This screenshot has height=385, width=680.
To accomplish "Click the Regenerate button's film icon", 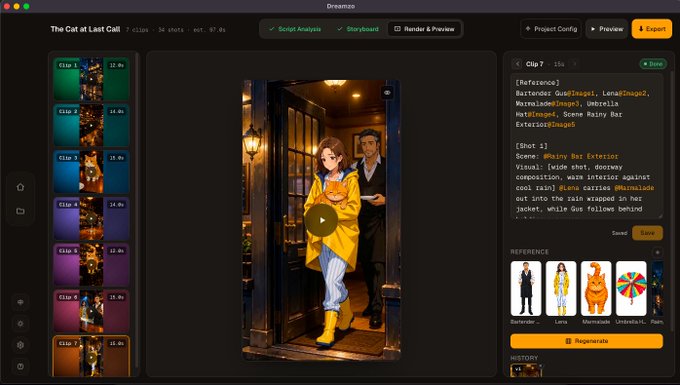I will (x=568, y=341).
